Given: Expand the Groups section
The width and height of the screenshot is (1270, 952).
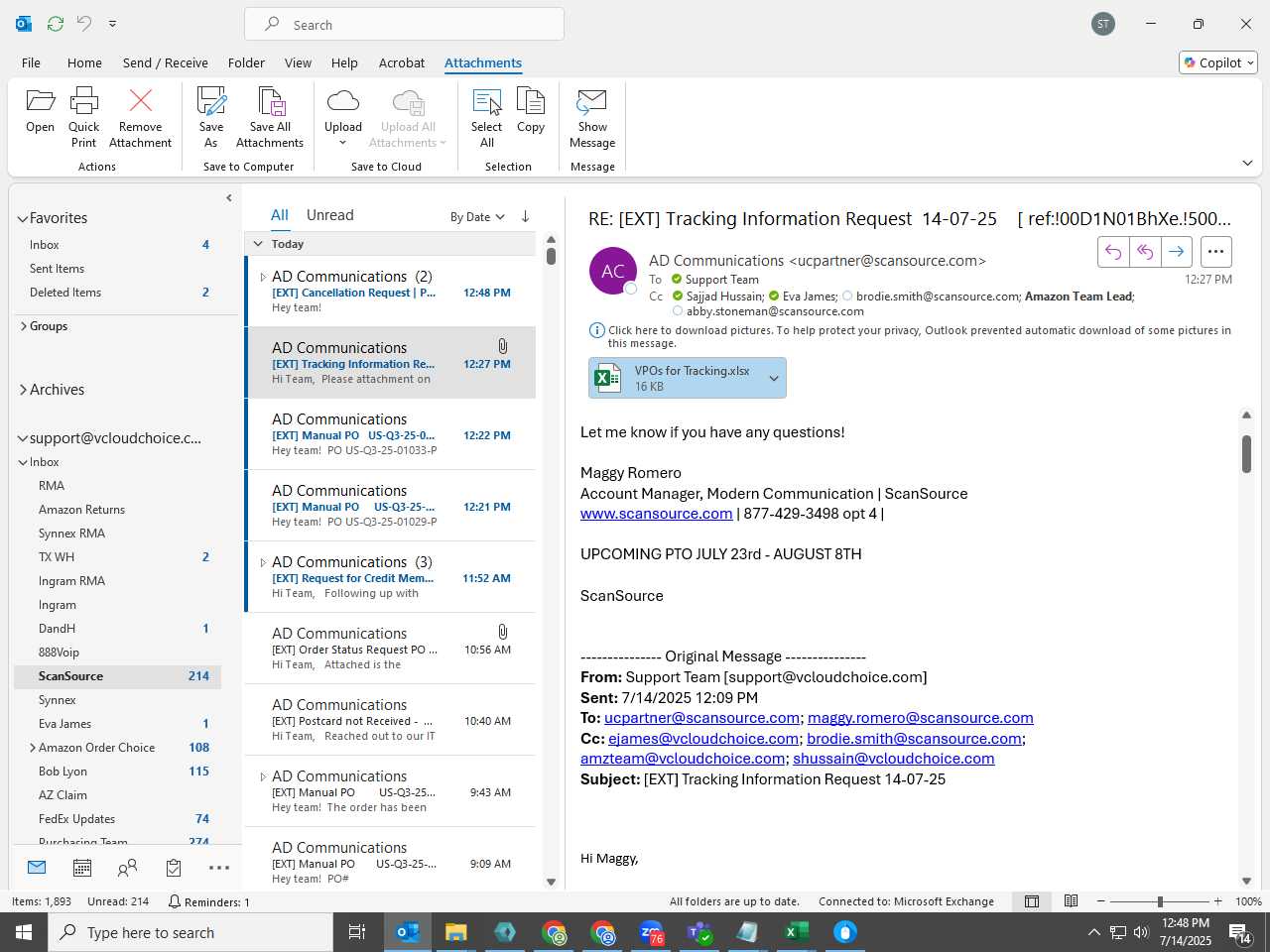Looking at the screenshot, I should [x=23, y=326].
